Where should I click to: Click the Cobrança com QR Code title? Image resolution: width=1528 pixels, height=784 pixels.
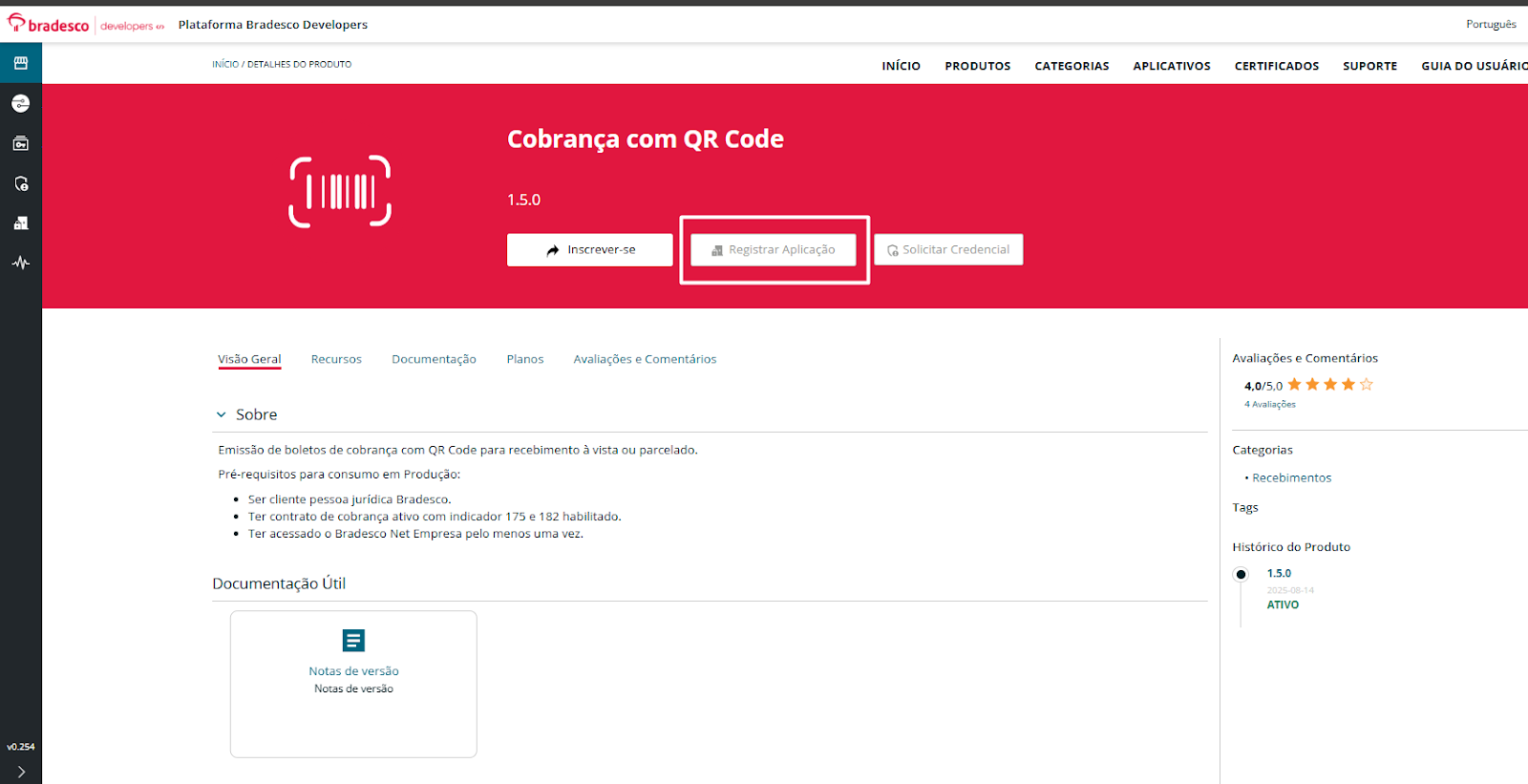[x=645, y=139]
